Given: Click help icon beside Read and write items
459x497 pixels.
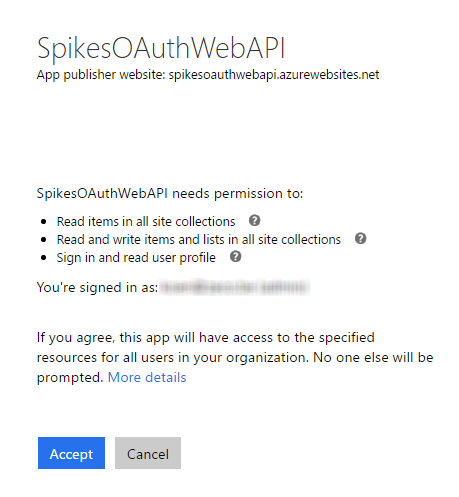Looking at the screenshot, I should coord(360,239).
